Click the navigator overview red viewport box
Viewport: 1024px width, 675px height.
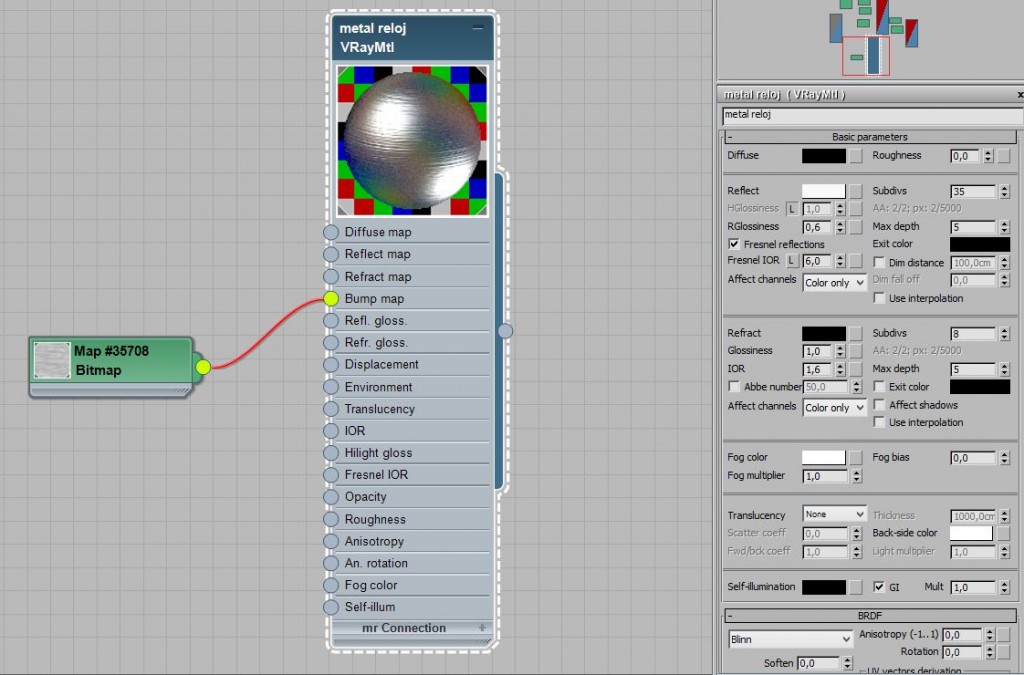(x=866, y=56)
